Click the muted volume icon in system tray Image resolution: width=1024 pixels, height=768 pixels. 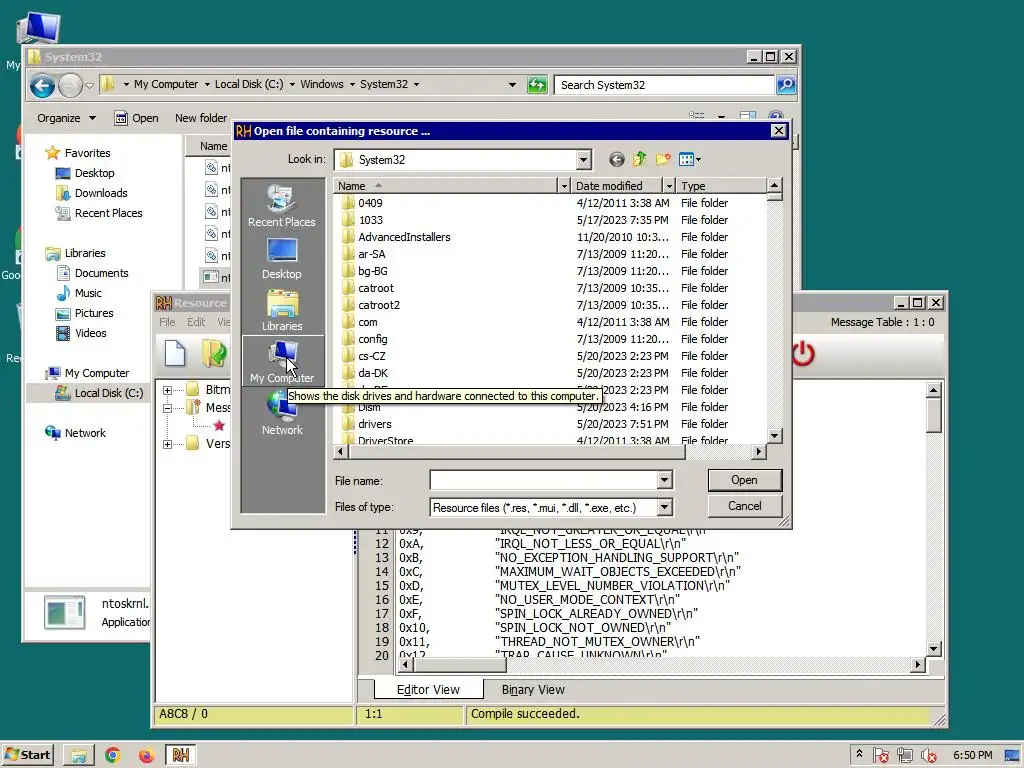point(929,756)
